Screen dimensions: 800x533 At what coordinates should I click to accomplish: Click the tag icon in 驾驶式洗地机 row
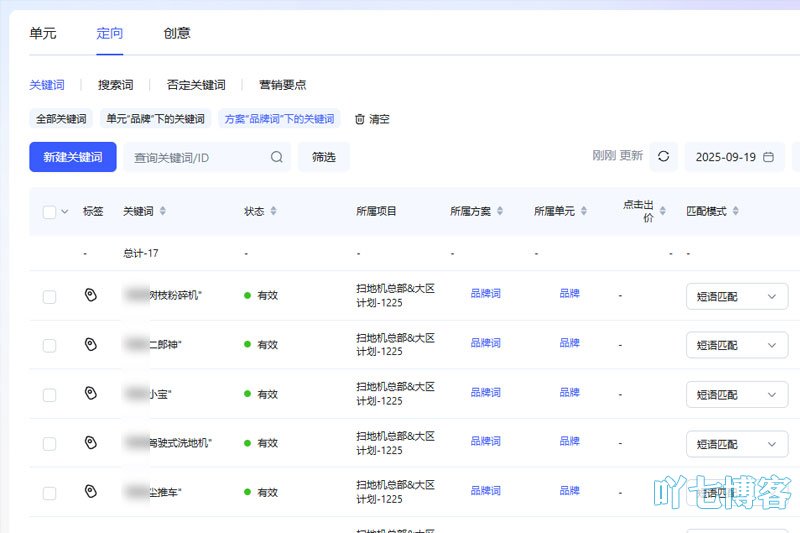pyautogui.click(x=90, y=443)
